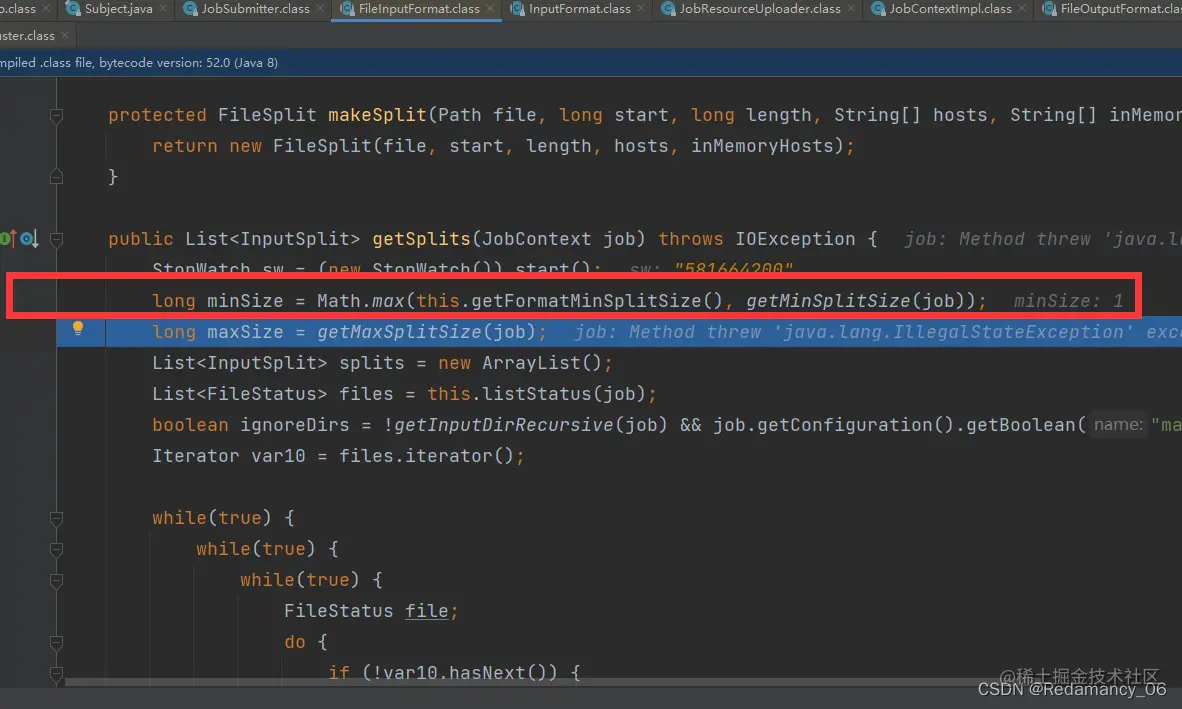Click the inline hint 'minSize: 1'

click(x=1068, y=301)
